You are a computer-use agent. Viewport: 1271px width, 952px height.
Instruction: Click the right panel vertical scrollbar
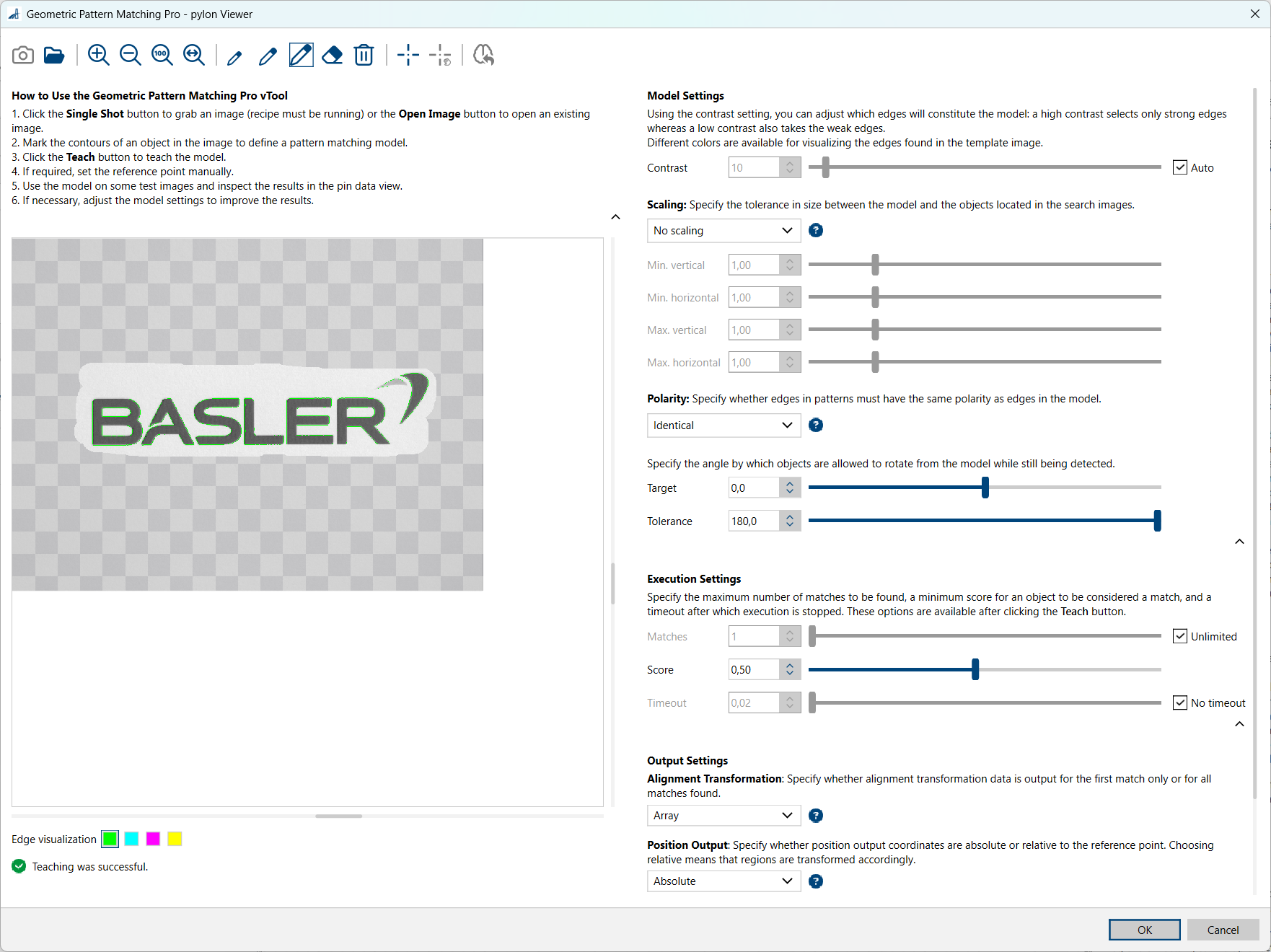coord(1255,444)
